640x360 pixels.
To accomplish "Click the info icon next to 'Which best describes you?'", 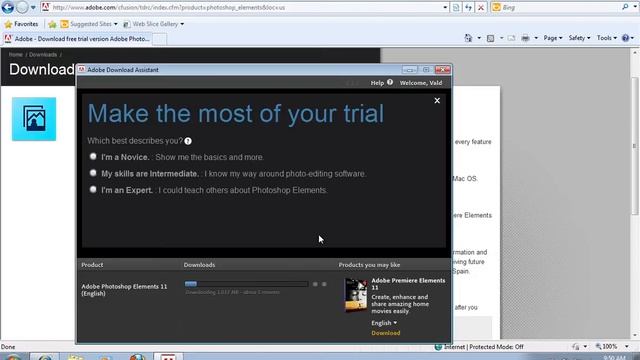I will (x=188, y=141).
